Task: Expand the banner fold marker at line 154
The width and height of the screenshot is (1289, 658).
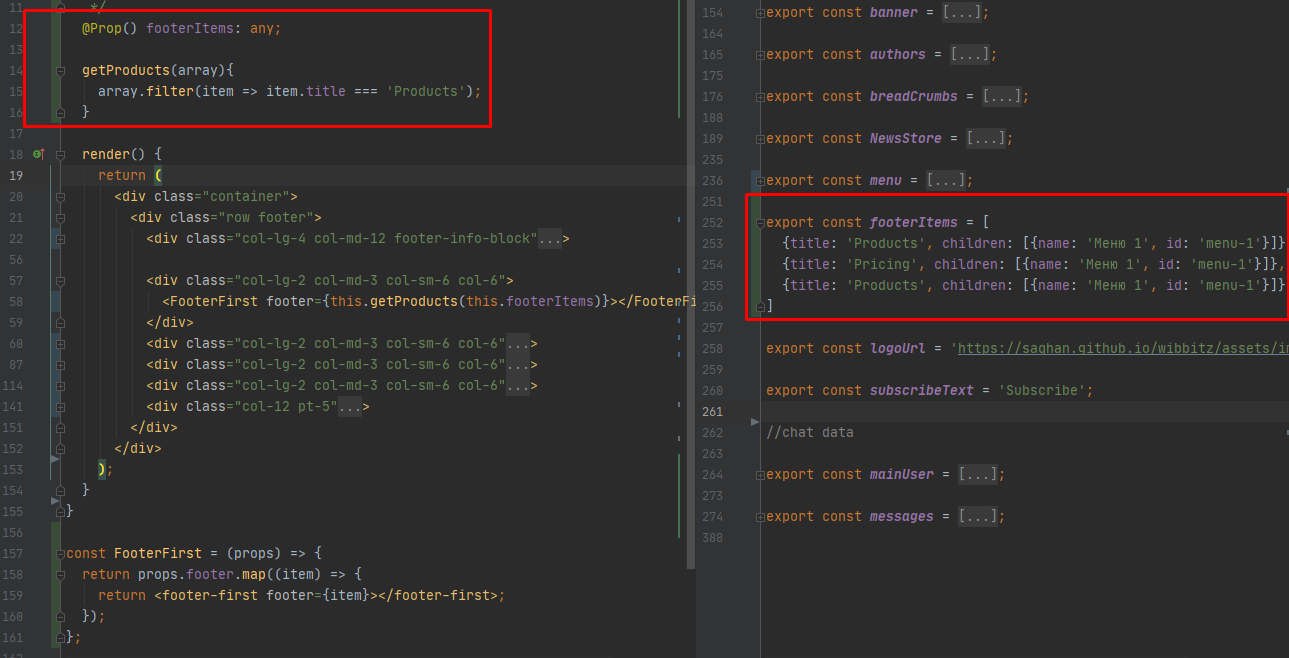Action: tap(759, 13)
